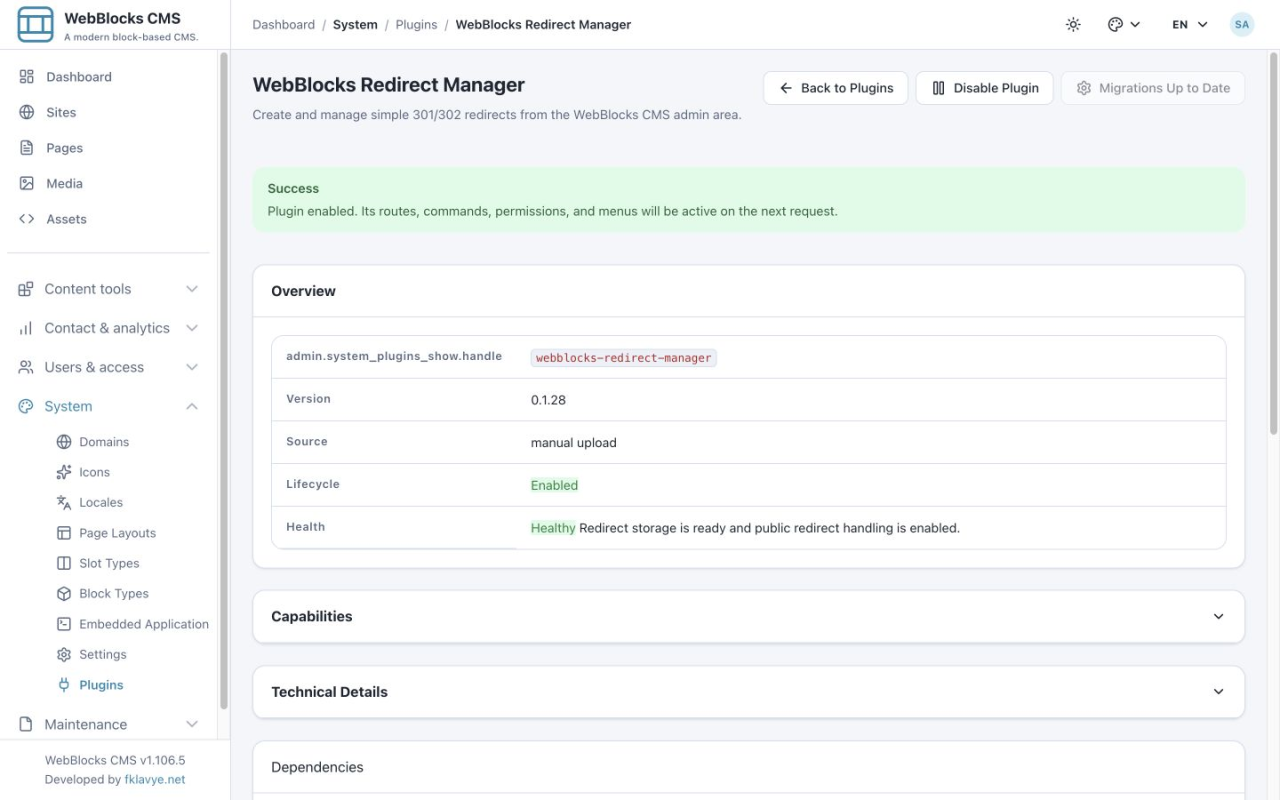Click the Assets code icon
Screen dimensions: 1280x800
(x=27, y=219)
